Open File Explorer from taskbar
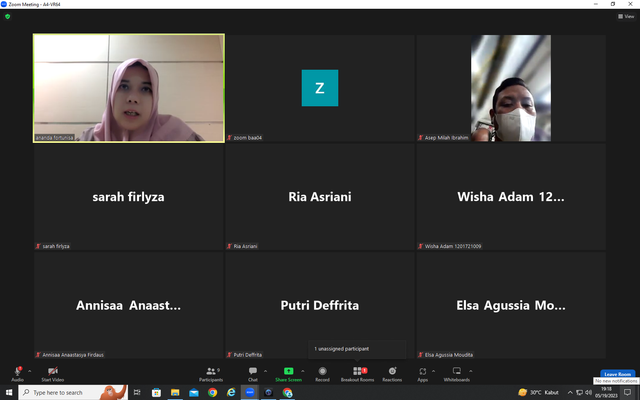The height and width of the screenshot is (400, 640). pos(175,392)
